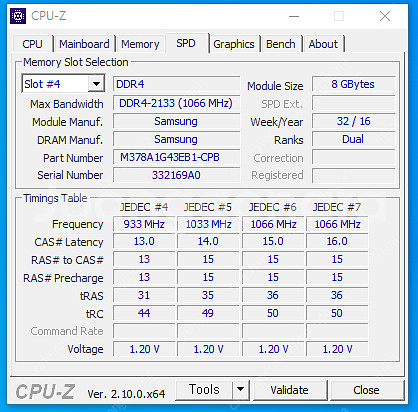Open the Tools dropdown arrow
Screen dimensions: 418x412
point(241,389)
